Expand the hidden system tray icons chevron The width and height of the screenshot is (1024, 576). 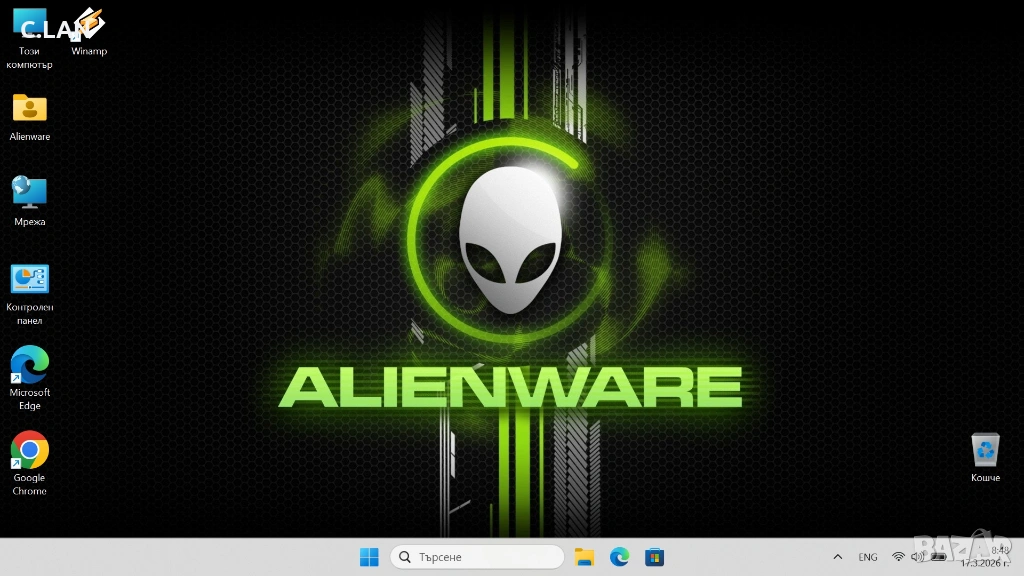[838, 557]
